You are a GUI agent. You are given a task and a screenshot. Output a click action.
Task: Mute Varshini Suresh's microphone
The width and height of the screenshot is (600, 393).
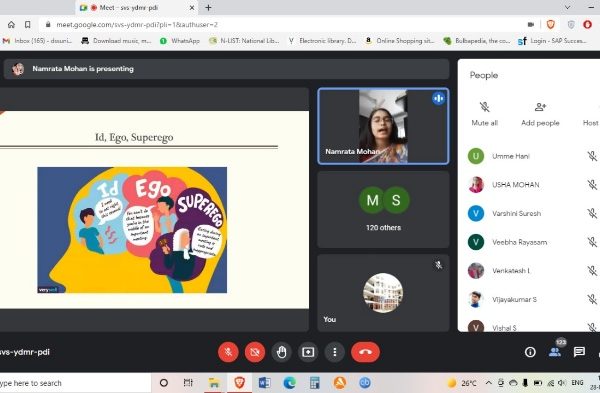592,214
